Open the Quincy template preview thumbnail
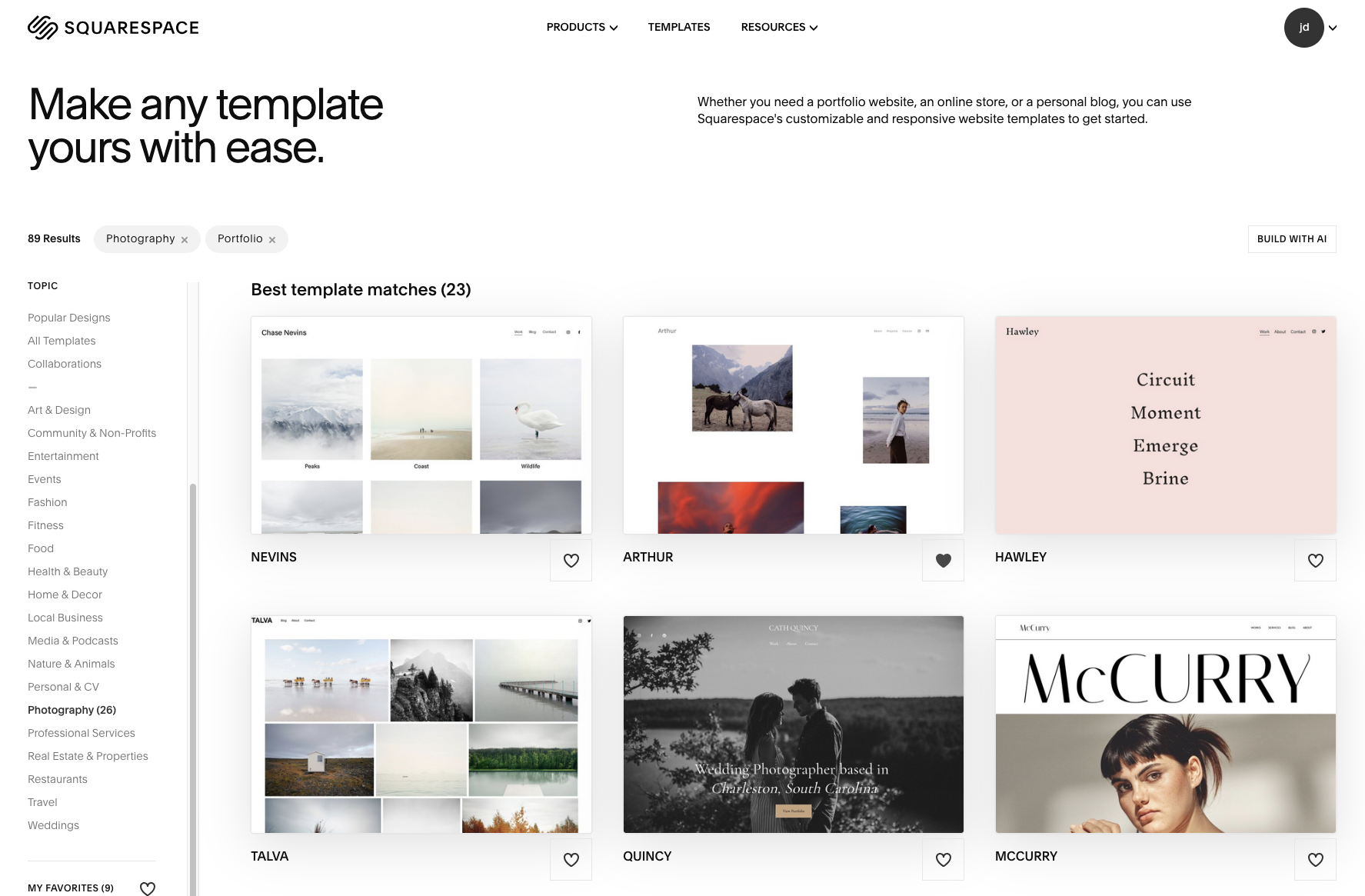The image size is (1365, 896). [794, 724]
